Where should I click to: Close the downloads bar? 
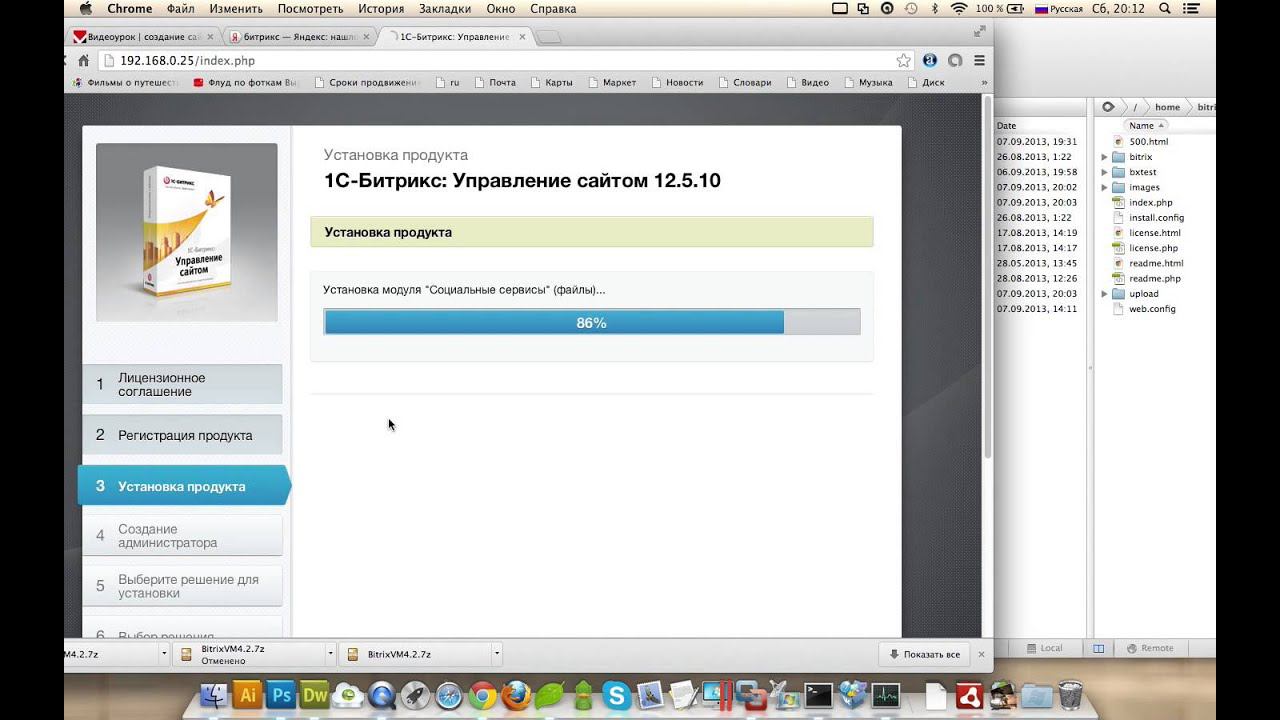tap(981, 654)
